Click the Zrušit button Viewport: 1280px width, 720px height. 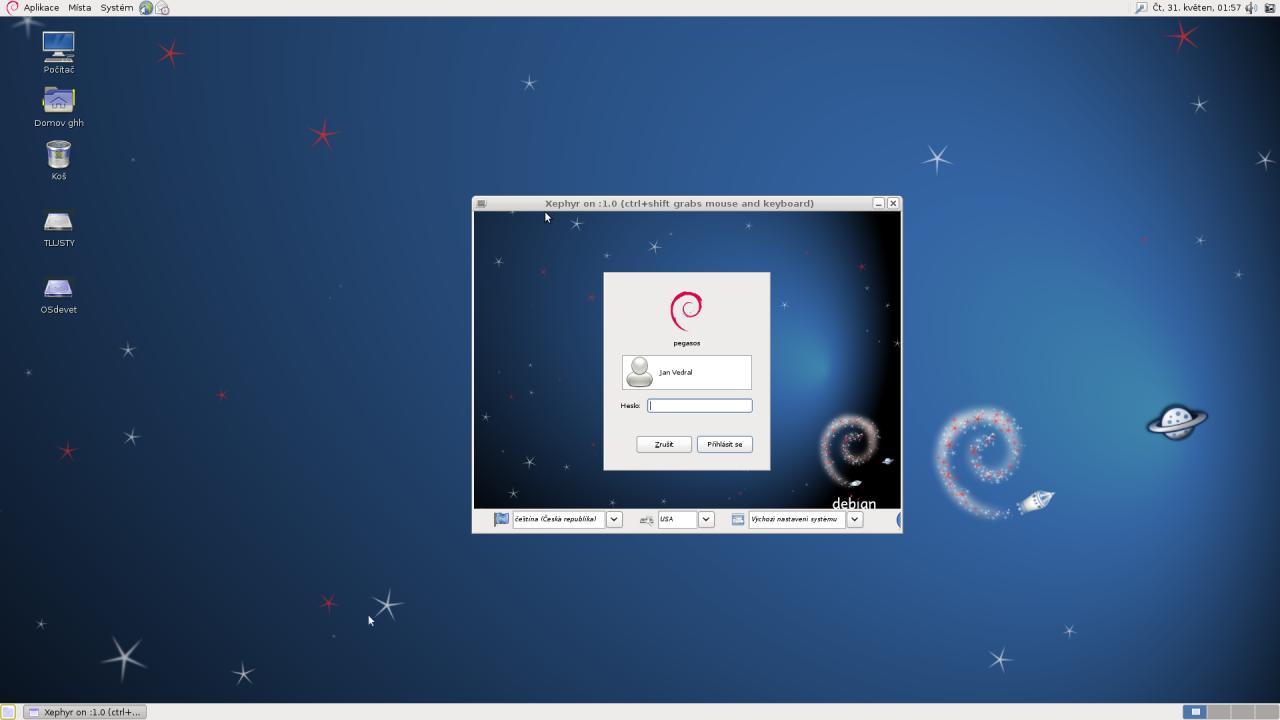click(x=664, y=444)
